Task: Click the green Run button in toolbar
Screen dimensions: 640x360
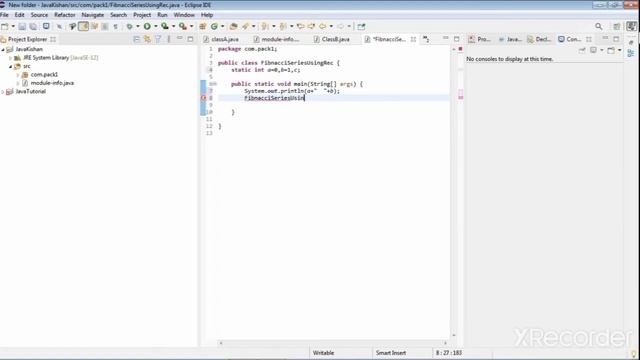Action: 147,27
